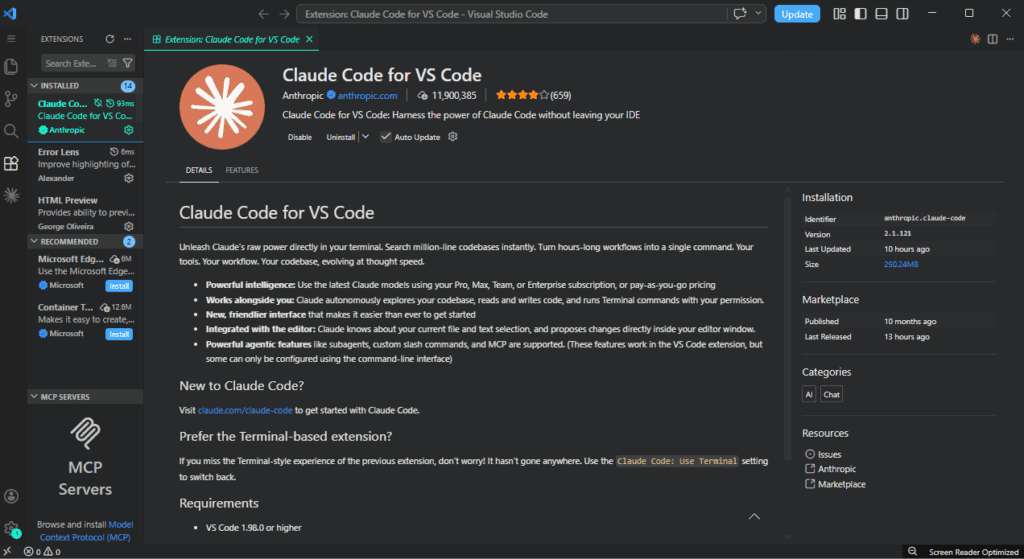Filter extensions using the funnel icon
The image size is (1024, 559).
pyautogui.click(x=128, y=63)
